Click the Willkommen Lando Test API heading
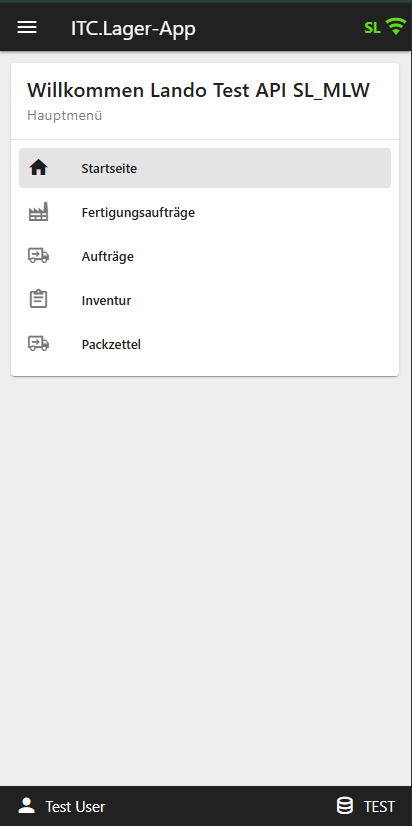The image size is (412, 826). [x=199, y=90]
